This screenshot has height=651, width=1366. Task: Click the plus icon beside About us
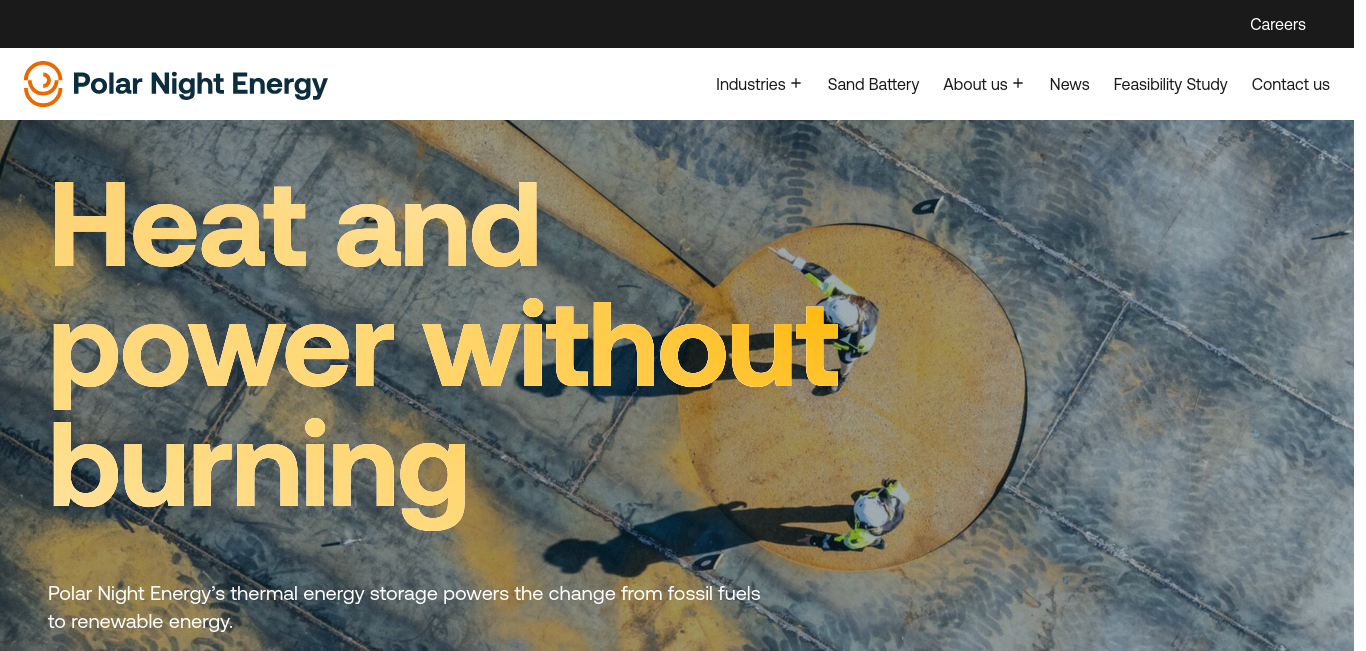(1018, 83)
